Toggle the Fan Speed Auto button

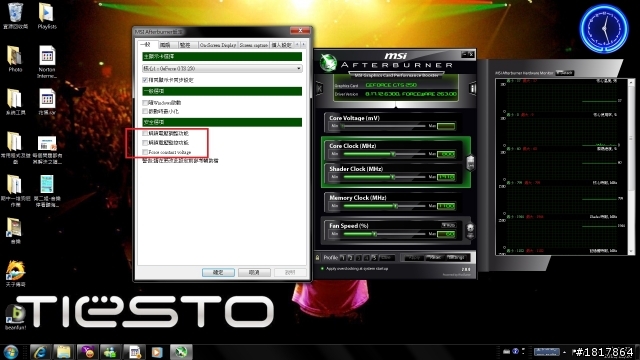click(449, 225)
